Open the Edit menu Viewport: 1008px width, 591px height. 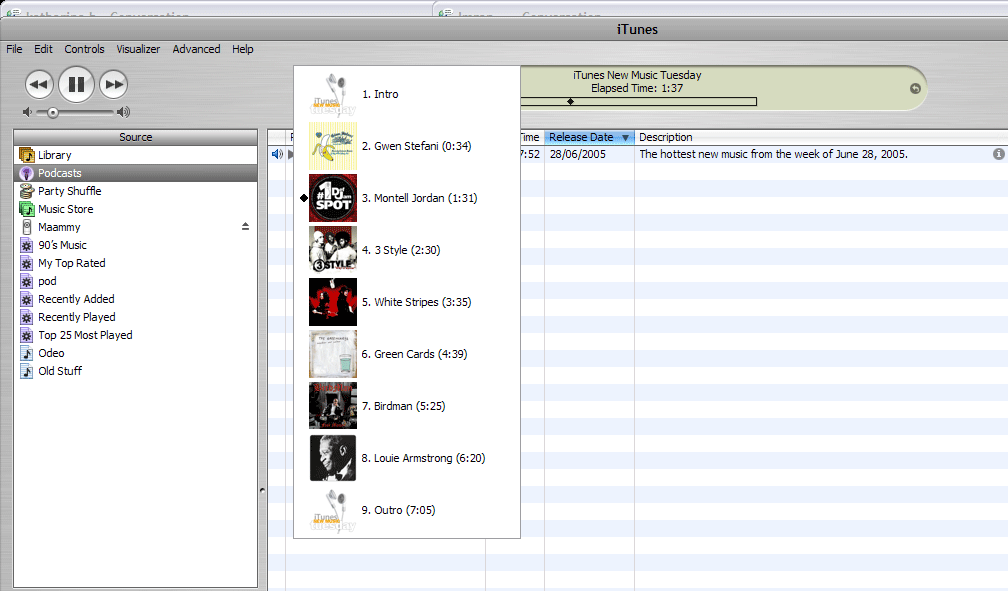tap(44, 49)
